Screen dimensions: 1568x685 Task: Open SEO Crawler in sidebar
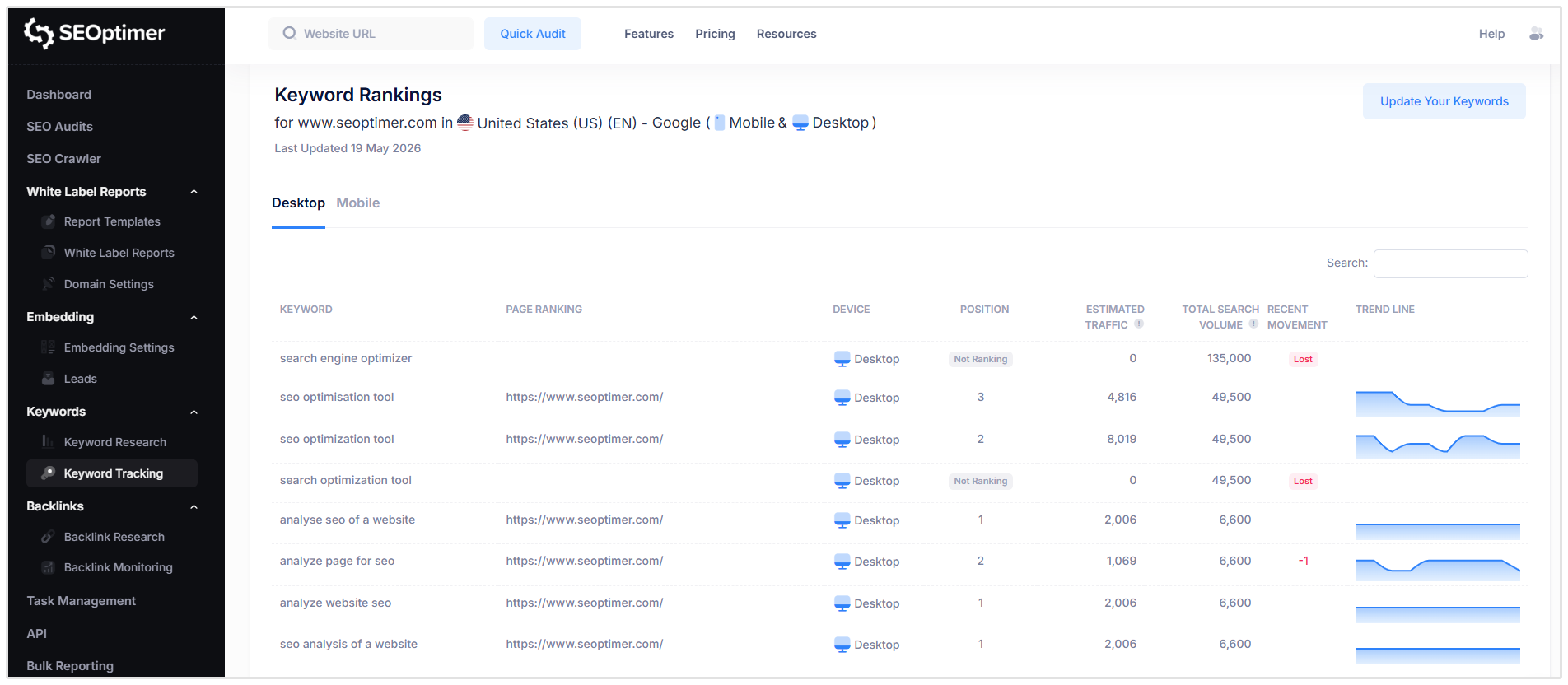tap(63, 159)
